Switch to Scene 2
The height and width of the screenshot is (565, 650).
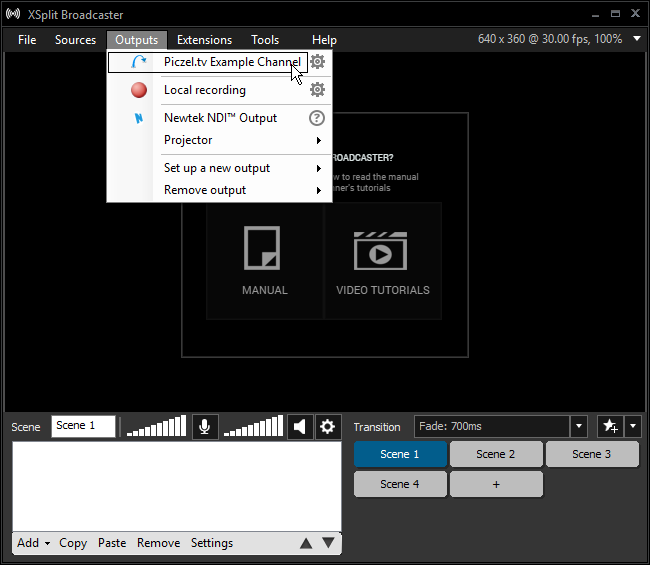click(496, 454)
